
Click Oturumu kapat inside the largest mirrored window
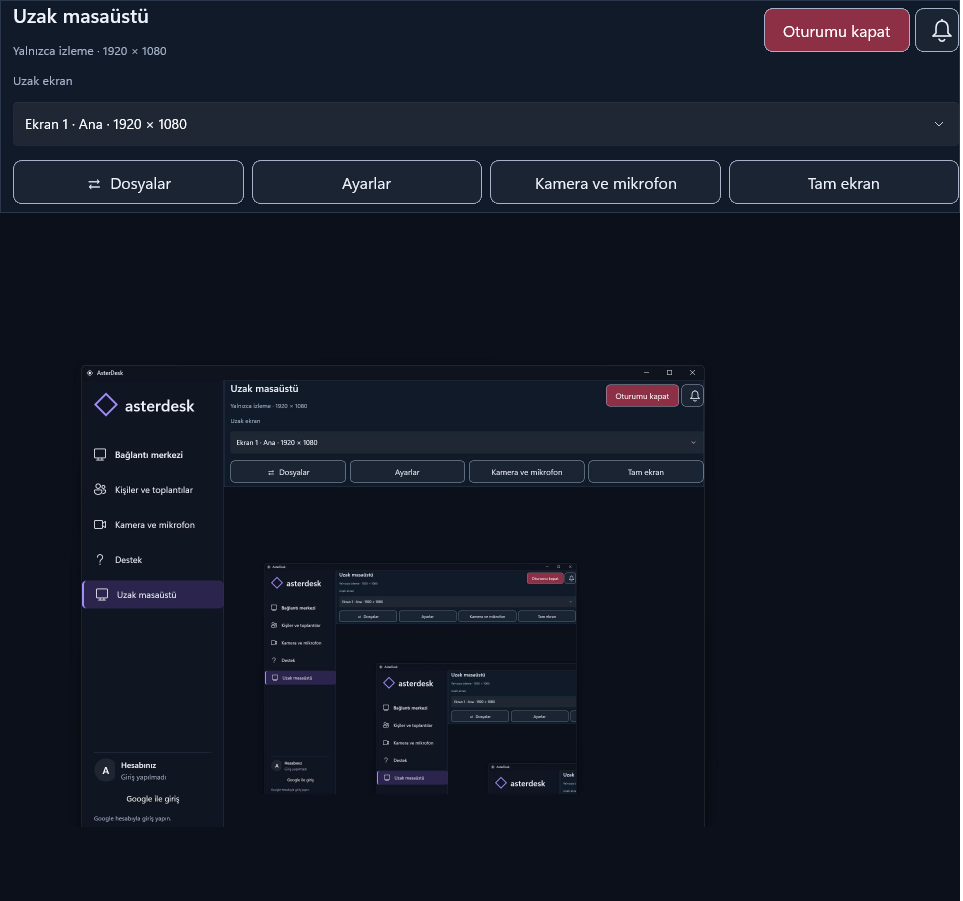[x=642, y=396]
